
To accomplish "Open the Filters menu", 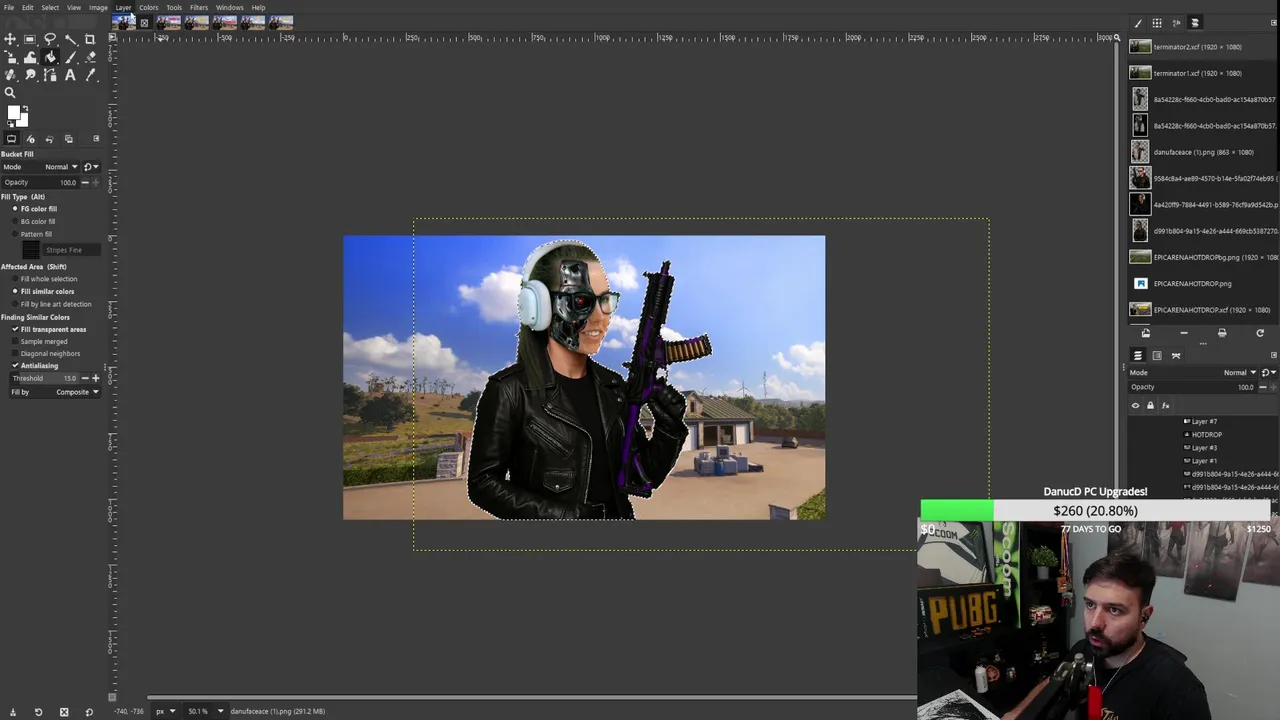I will point(199,7).
